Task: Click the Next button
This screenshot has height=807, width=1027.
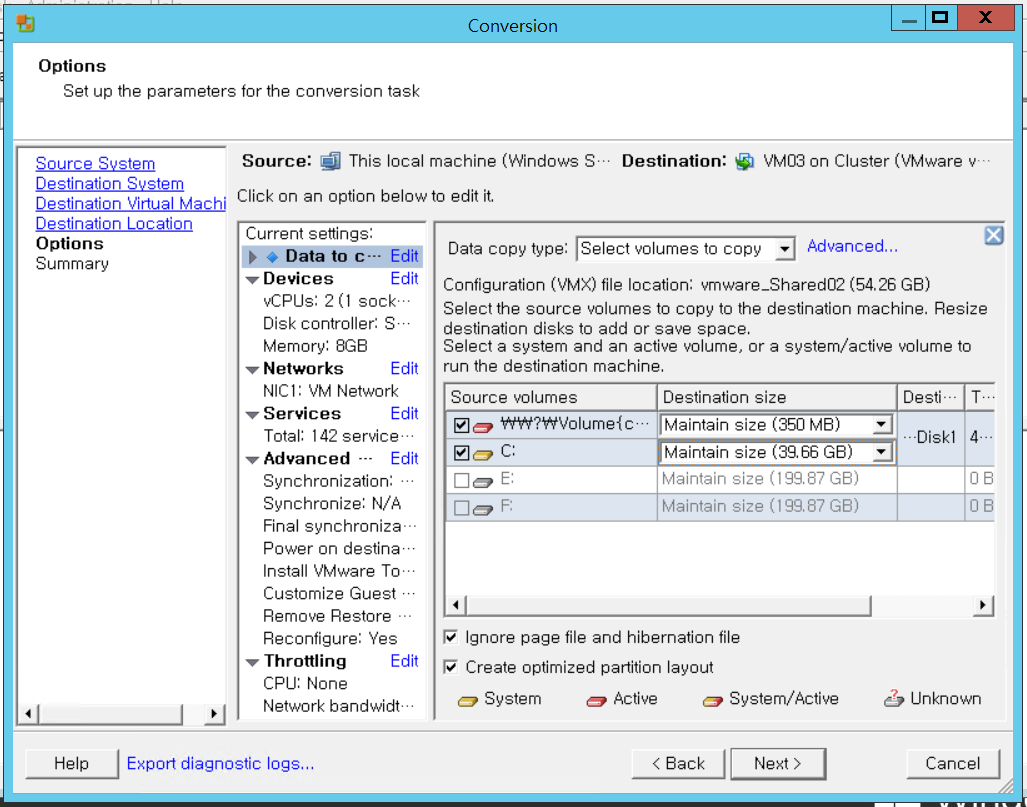Action: tap(777, 763)
